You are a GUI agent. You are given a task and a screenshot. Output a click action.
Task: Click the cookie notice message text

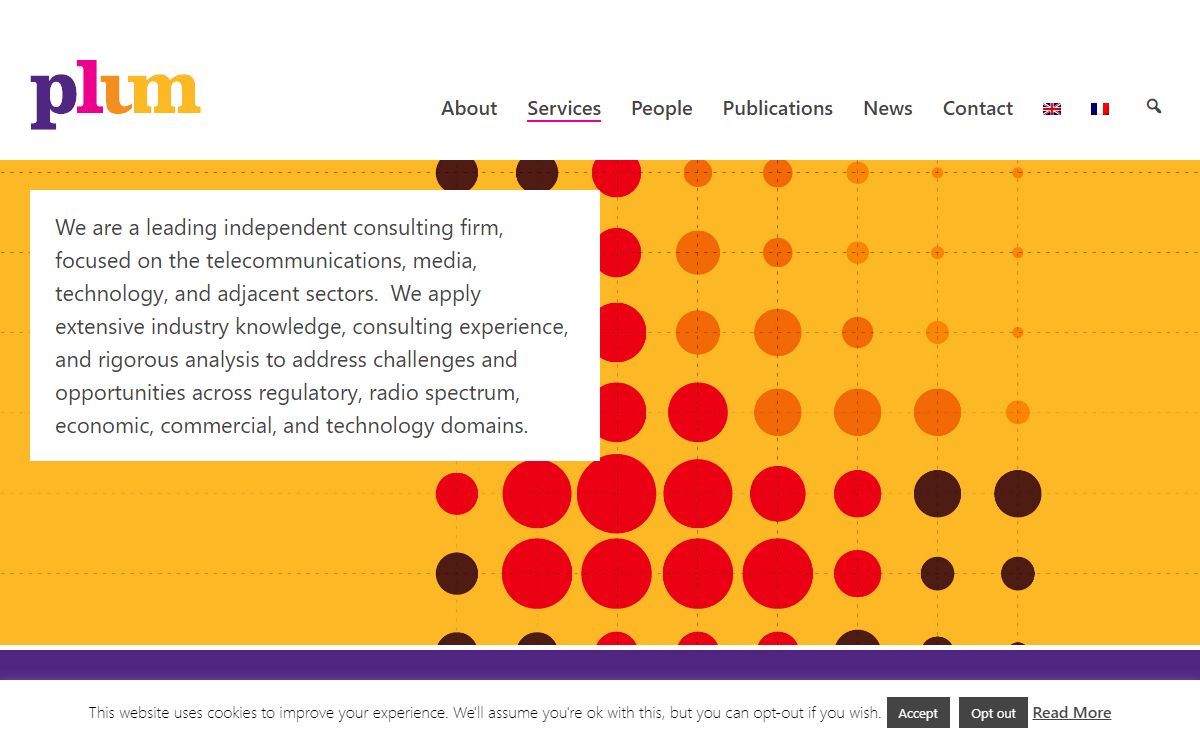coord(485,713)
